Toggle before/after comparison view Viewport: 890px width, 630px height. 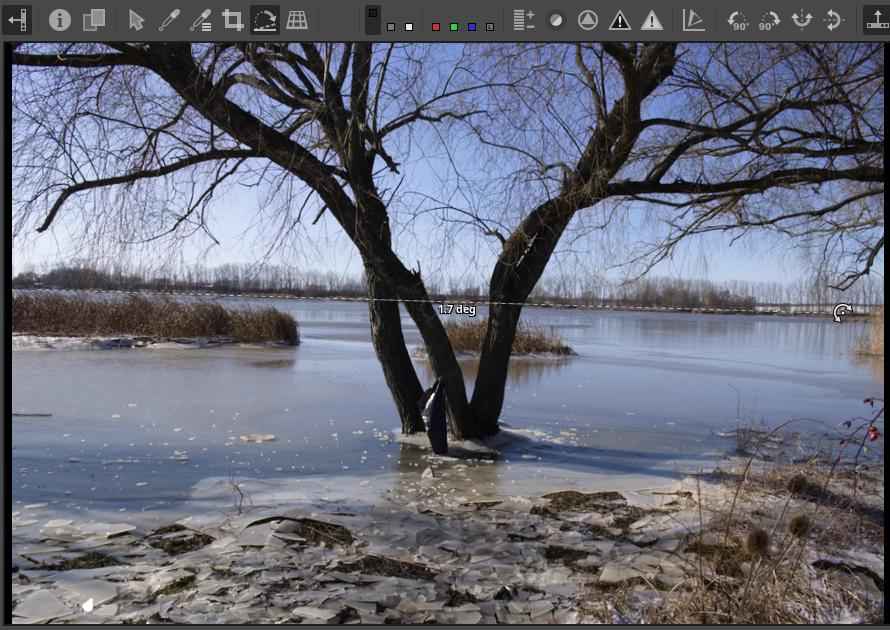(x=94, y=20)
